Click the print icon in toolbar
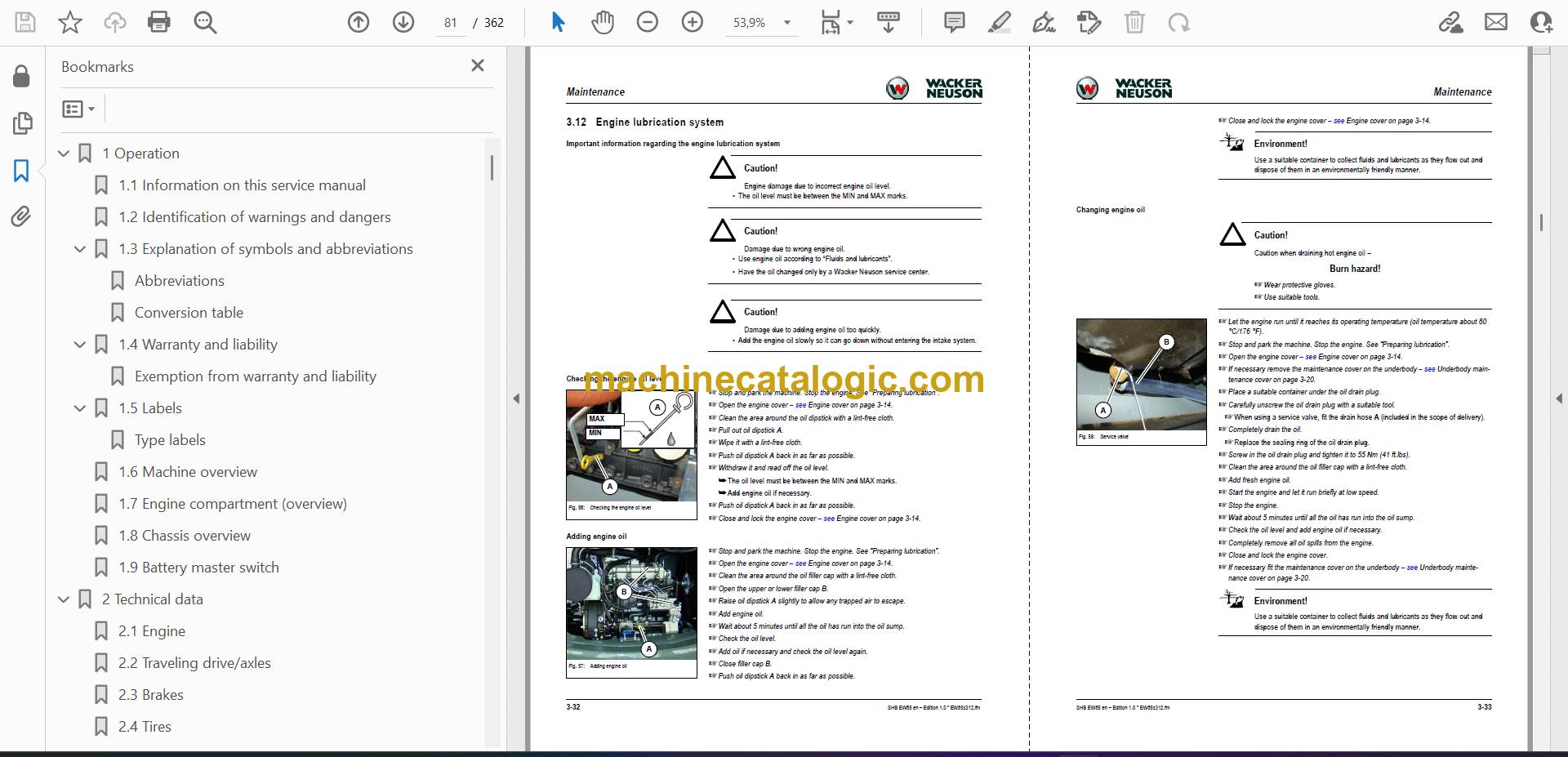The image size is (1568, 757). 158,22
